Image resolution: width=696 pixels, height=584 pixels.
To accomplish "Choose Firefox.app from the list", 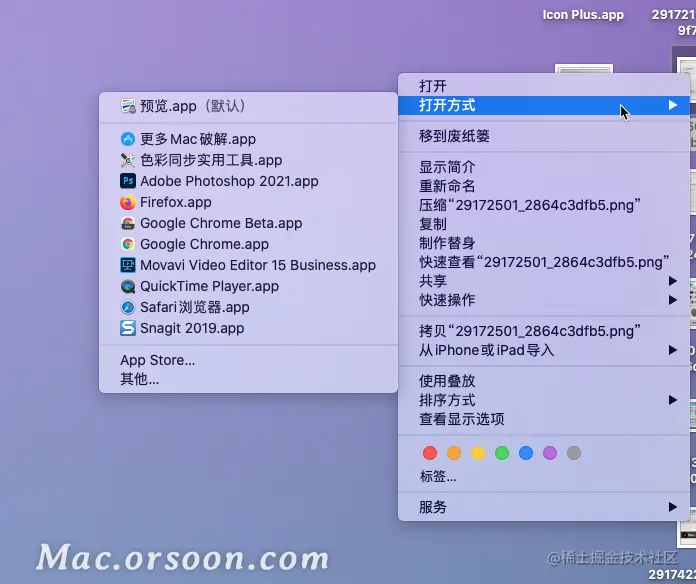I will coord(248,202).
